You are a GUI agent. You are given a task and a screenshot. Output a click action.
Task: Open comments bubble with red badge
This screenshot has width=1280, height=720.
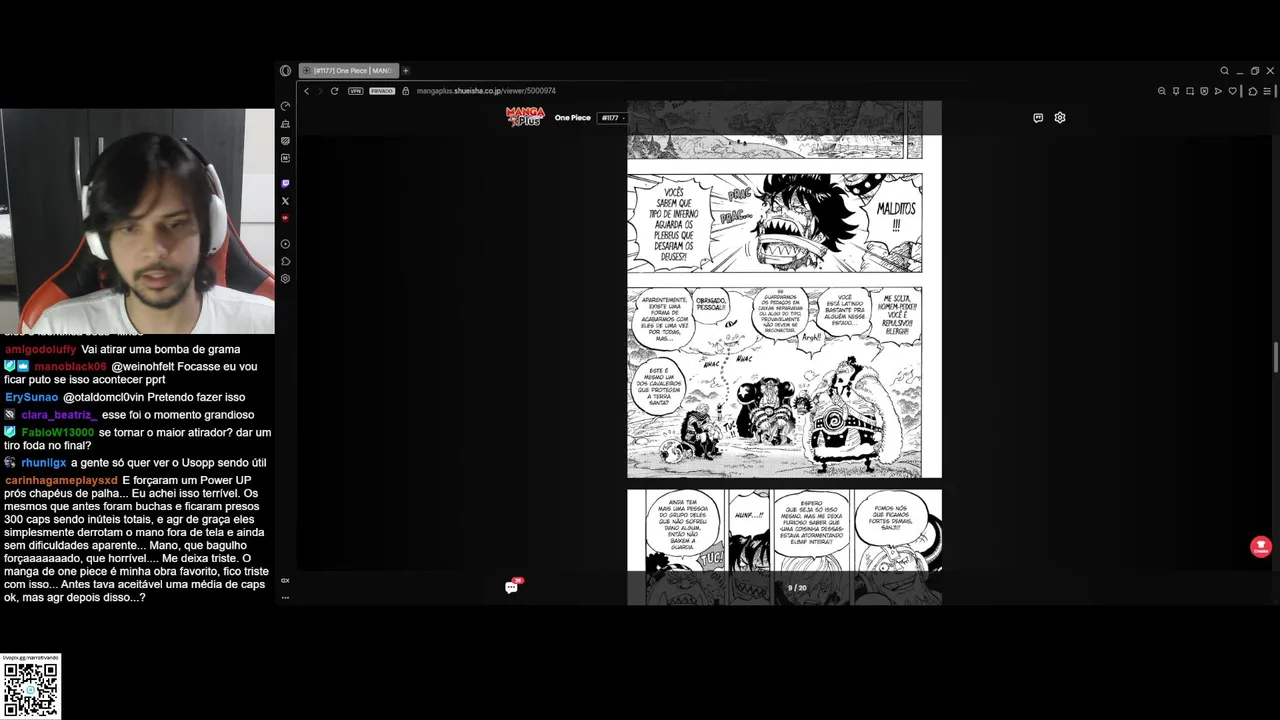pos(512,586)
